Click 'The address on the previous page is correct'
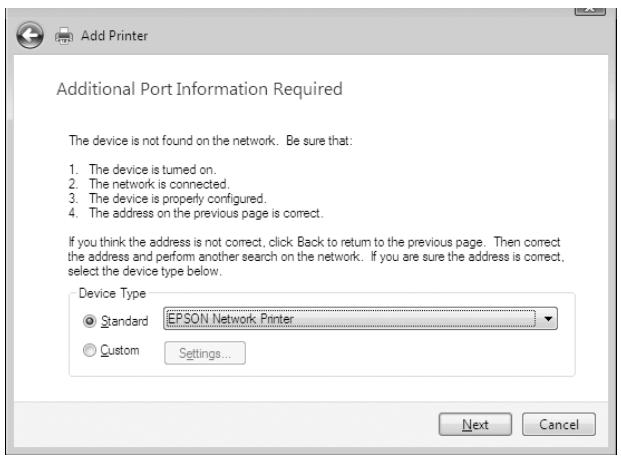This screenshot has height=456, width=621. click(x=206, y=213)
